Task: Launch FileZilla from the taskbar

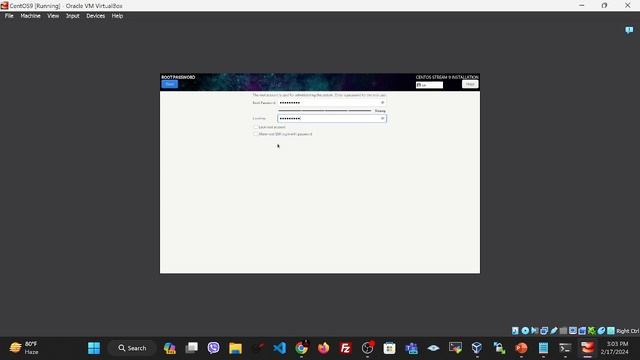Action: click(x=345, y=348)
